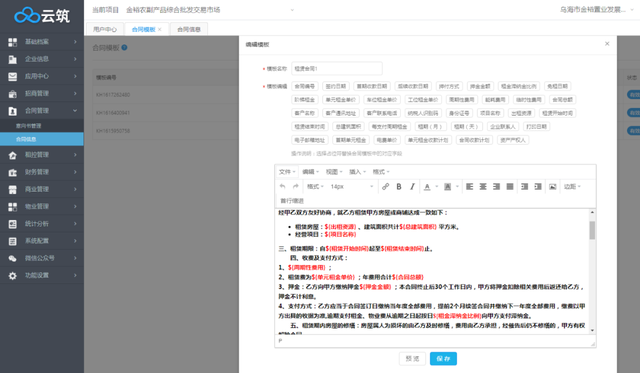
Task: Apply the background highlight color icon
Action: pos(448,186)
